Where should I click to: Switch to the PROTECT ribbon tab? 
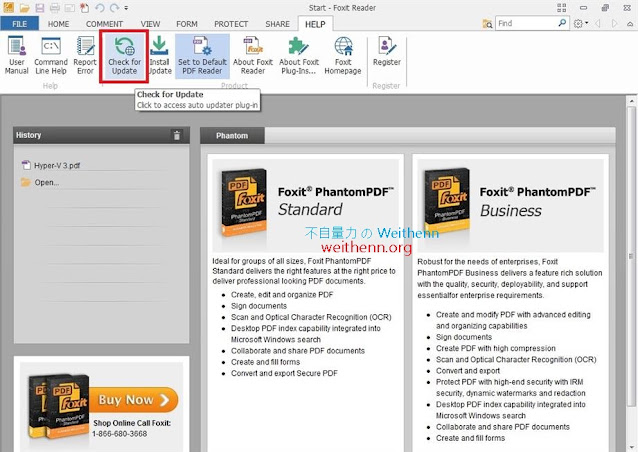231,24
